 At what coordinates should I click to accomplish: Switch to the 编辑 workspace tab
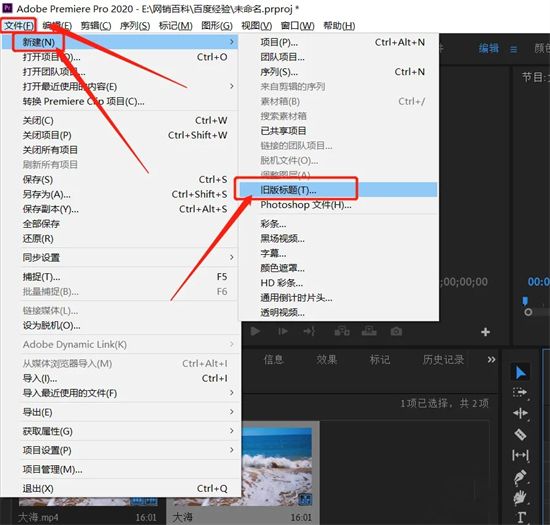pos(489,48)
